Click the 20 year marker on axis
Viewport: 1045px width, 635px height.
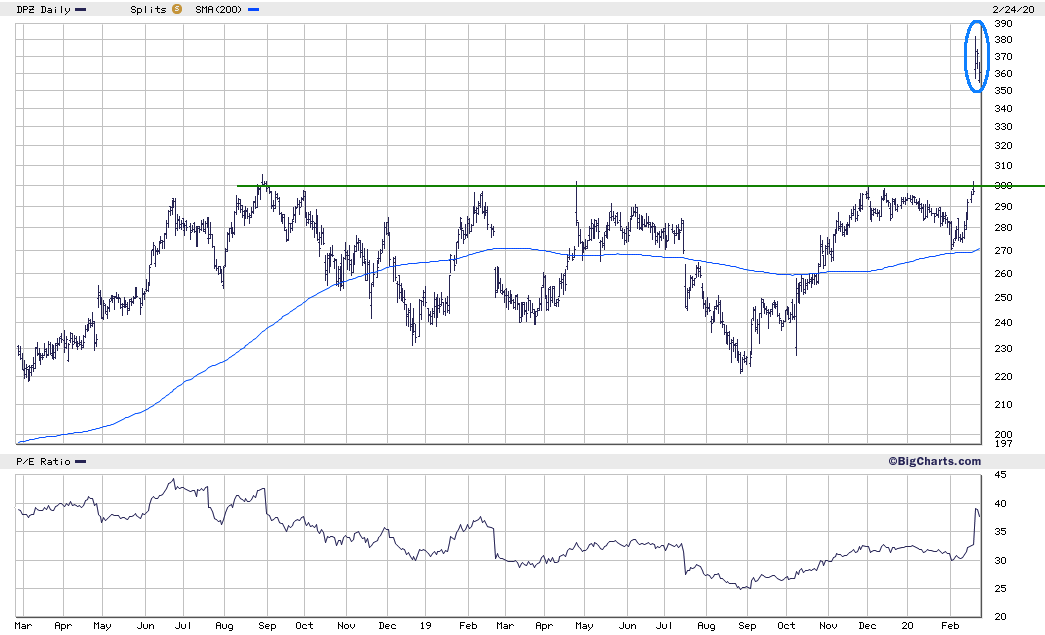[x=907, y=626]
